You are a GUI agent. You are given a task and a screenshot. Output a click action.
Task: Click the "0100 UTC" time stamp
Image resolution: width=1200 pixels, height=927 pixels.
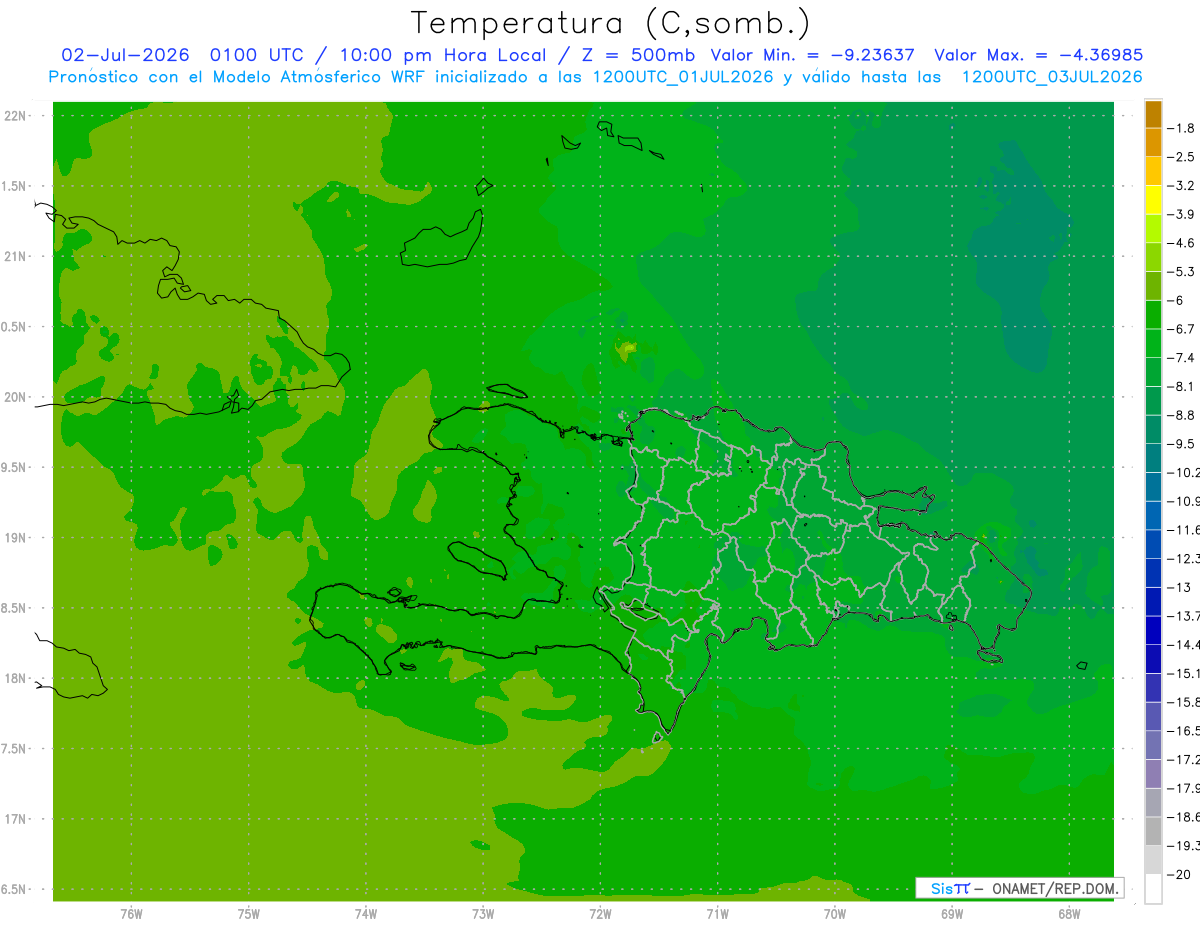[256, 55]
